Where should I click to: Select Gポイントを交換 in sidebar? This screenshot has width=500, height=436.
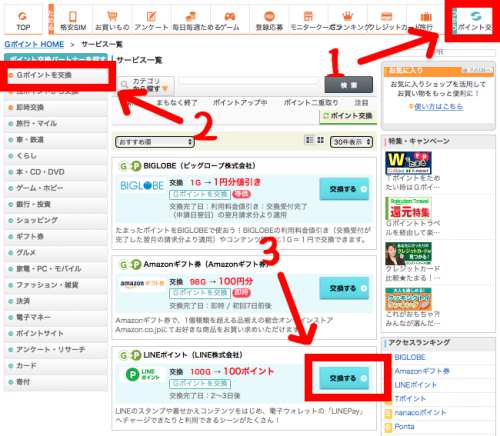pyautogui.click(x=56, y=75)
